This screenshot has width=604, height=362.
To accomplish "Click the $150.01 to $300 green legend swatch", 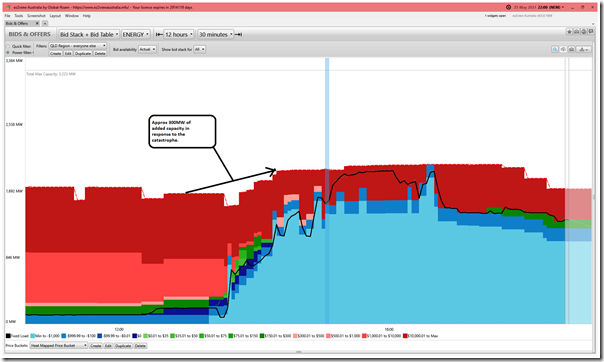I will pos(262,336).
